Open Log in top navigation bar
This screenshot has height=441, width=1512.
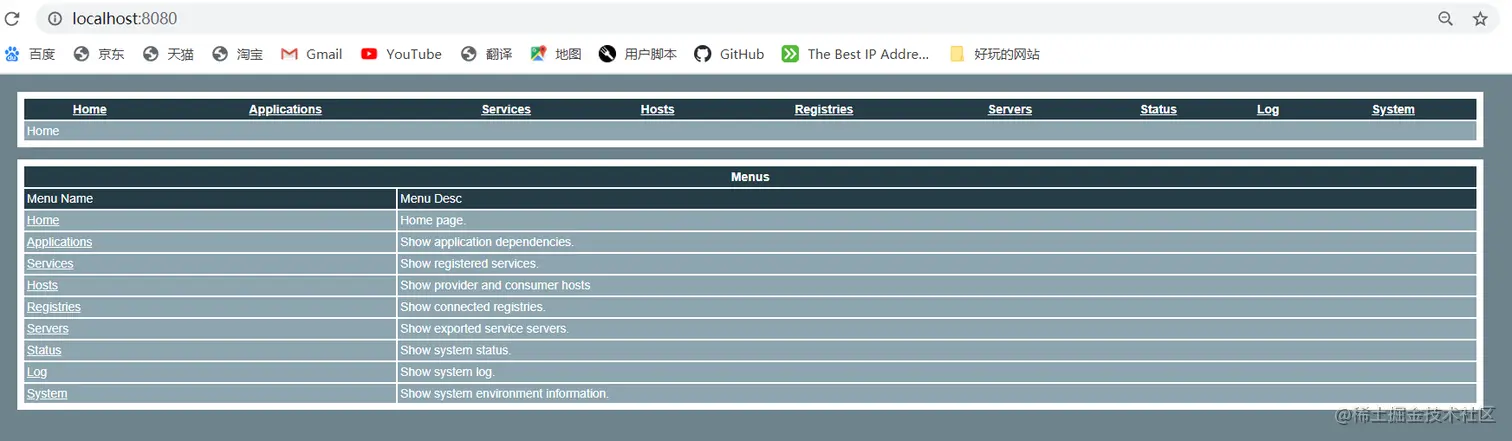(1268, 109)
